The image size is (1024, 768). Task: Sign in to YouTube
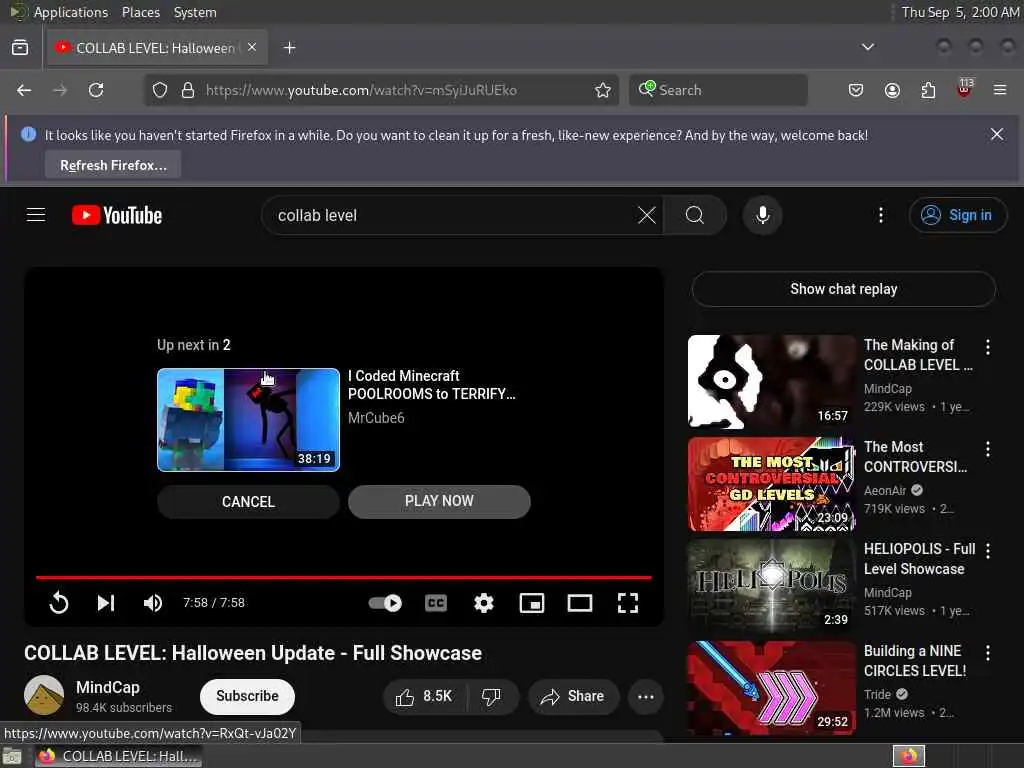(x=957, y=215)
